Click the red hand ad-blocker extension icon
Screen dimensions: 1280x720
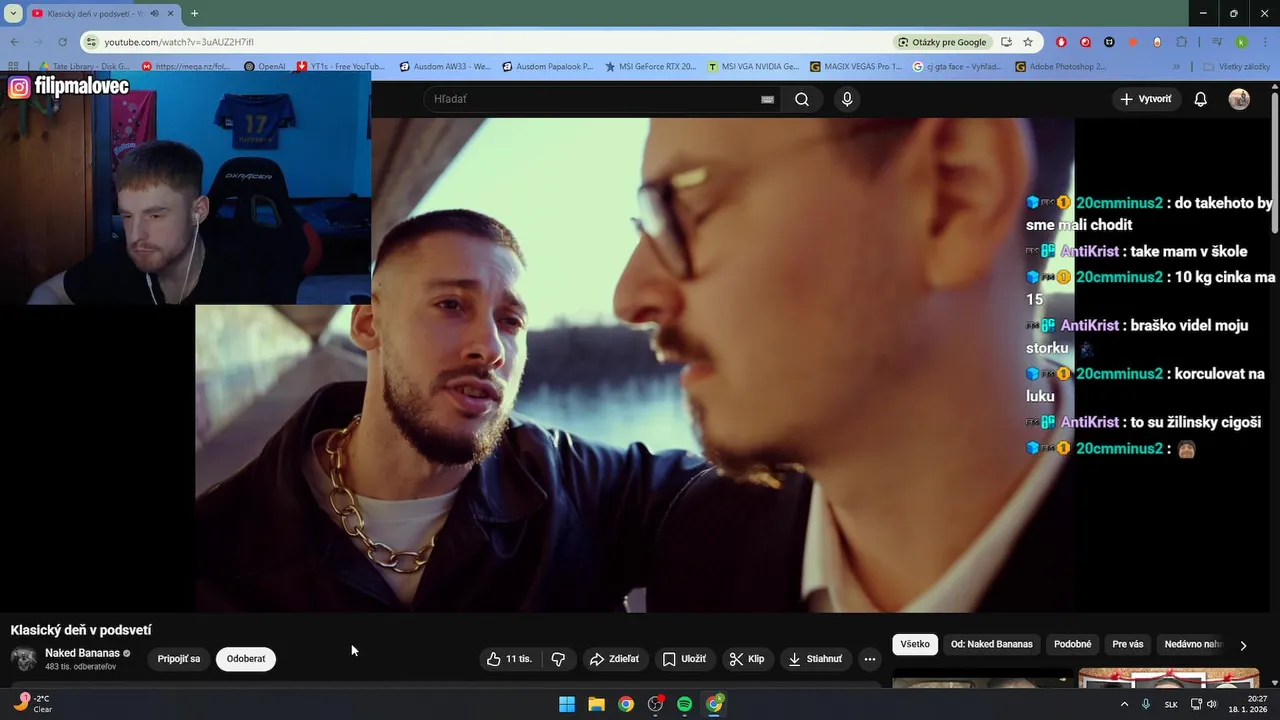point(1061,42)
